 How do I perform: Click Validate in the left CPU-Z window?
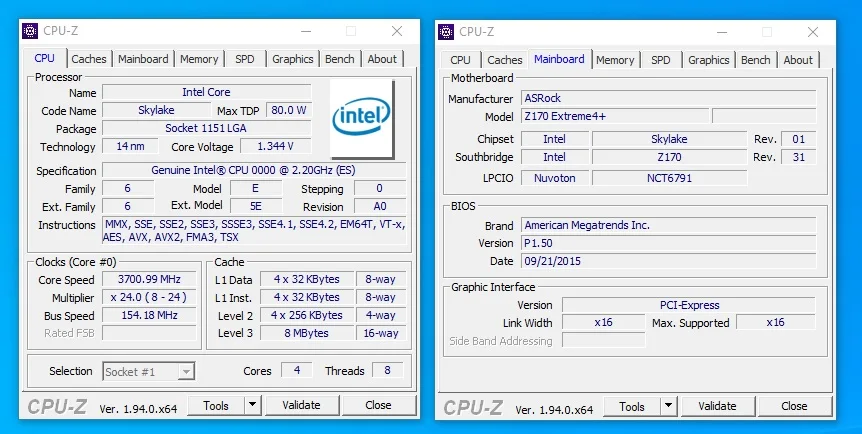pos(301,405)
